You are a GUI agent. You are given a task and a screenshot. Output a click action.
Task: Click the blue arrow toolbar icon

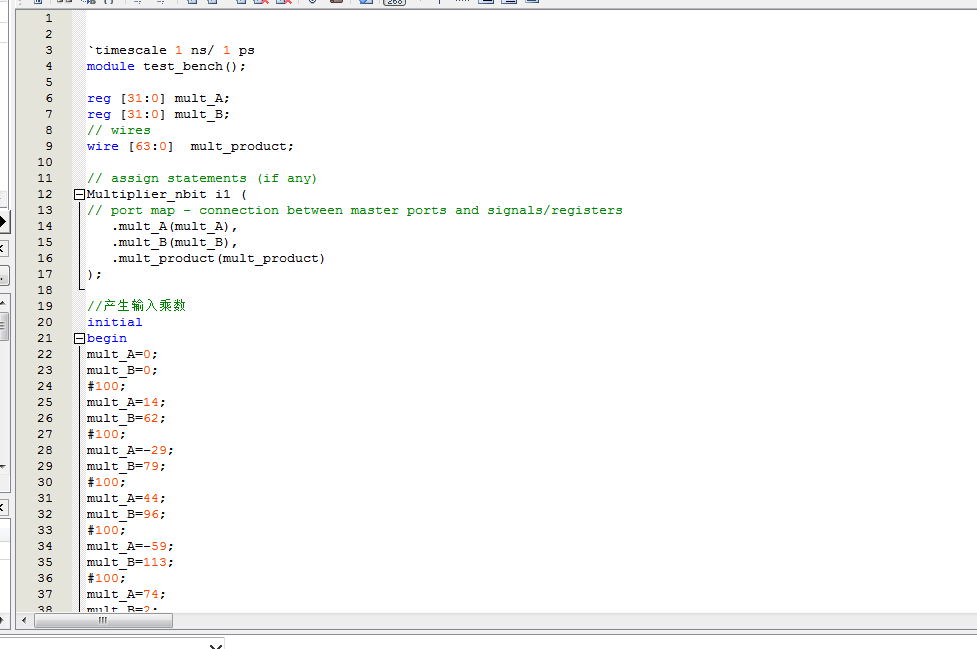[363, 3]
